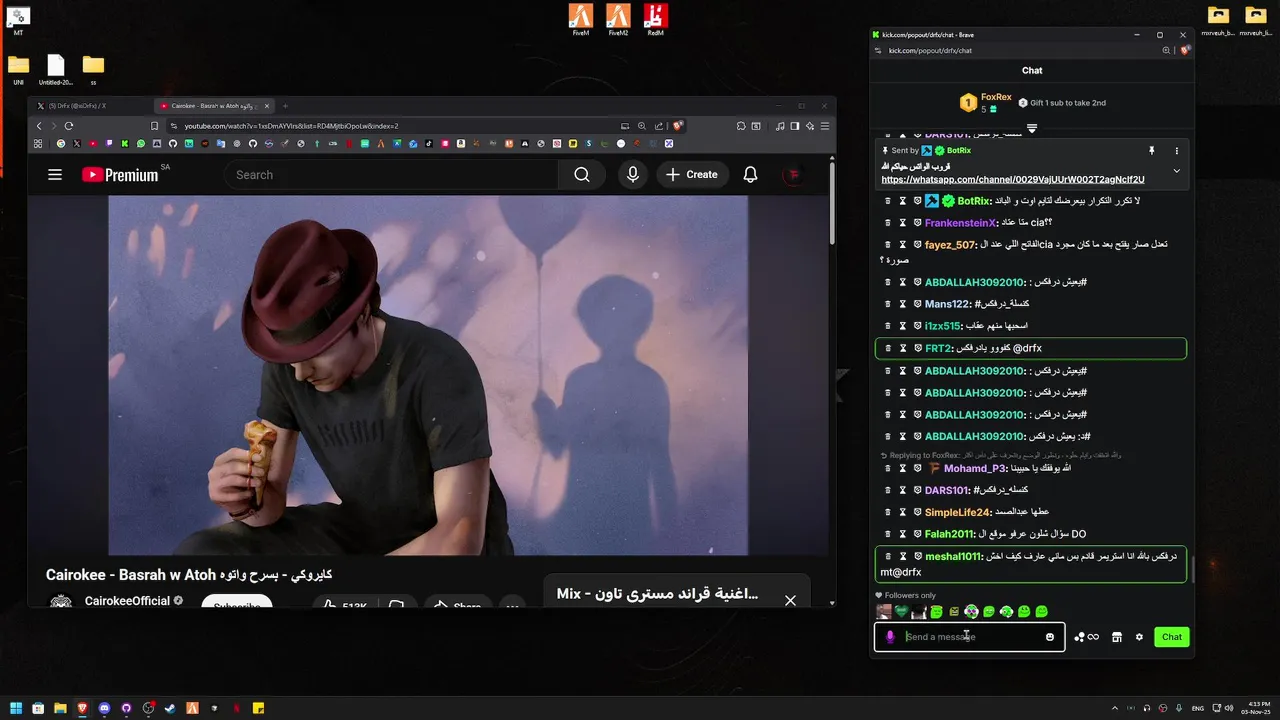The image size is (1280, 720).
Task: Open the YouTube account avatar menu
Action: point(795,175)
